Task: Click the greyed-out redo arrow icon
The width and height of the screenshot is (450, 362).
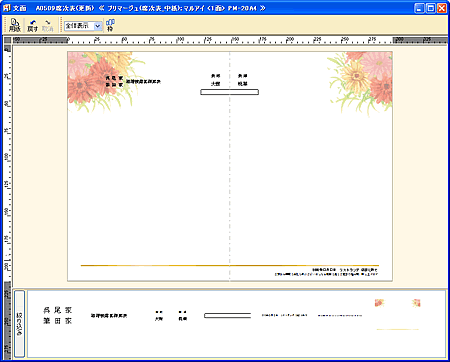Action: click(x=47, y=25)
